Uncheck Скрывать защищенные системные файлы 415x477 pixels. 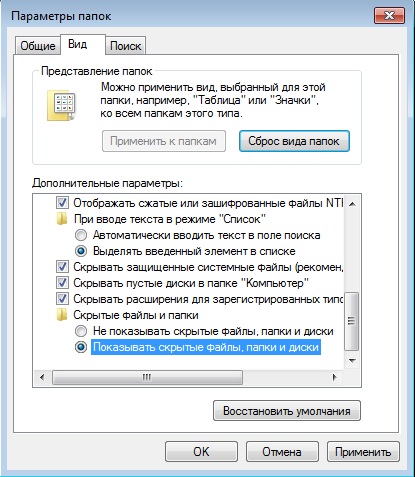62,267
